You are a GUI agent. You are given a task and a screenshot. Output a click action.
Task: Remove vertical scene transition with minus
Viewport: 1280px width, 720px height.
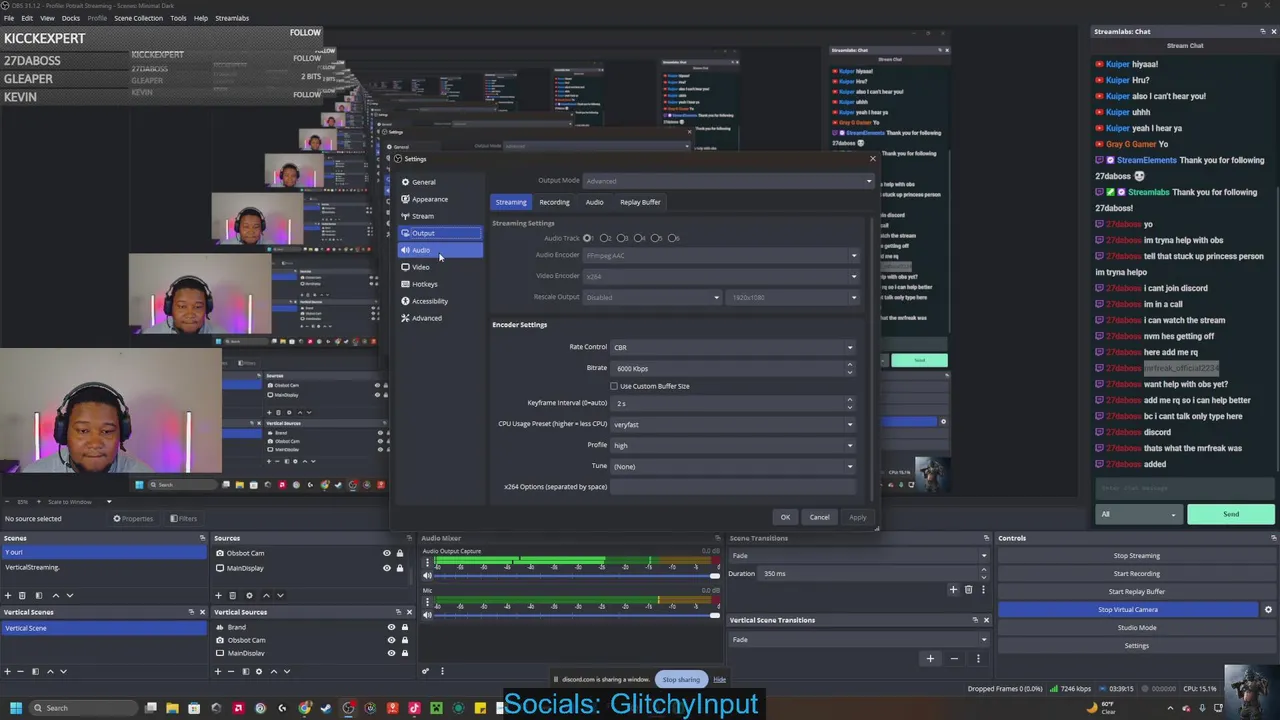click(x=954, y=658)
